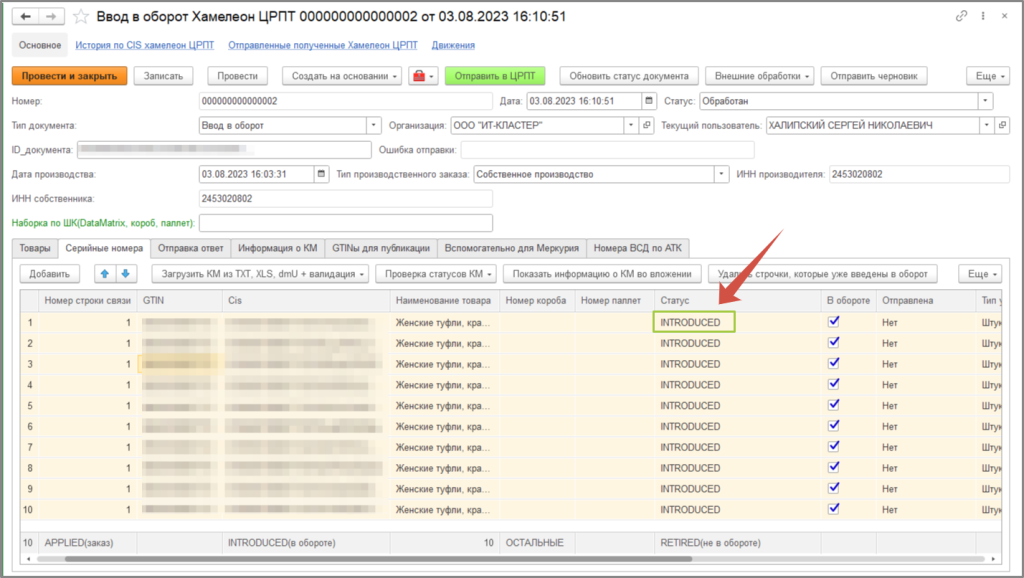The width and height of the screenshot is (1024, 578).
Task: Open the Тип производственного заказа dropdown arrow
Action: 722,174
